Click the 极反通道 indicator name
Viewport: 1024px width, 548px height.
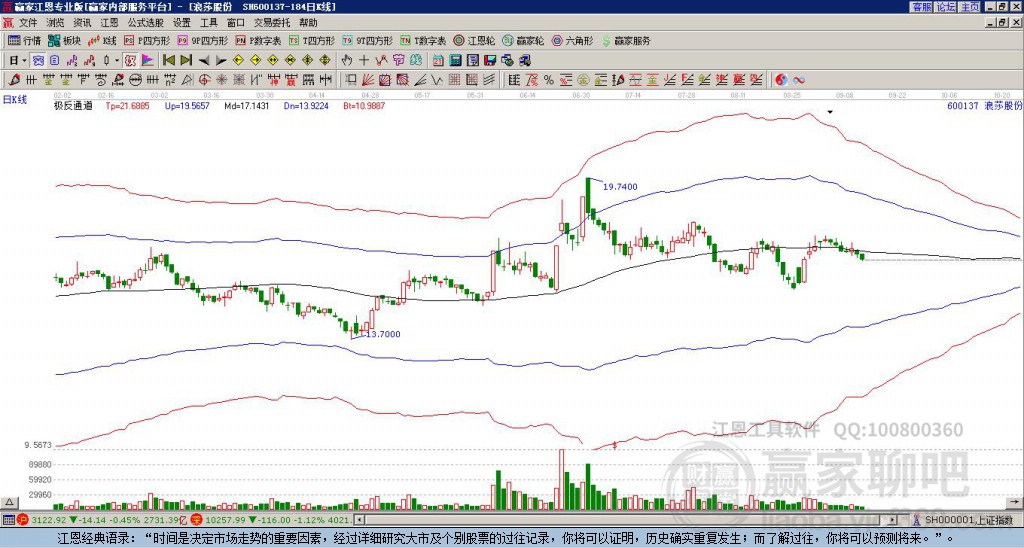pyautogui.click(x=73, y=105)
